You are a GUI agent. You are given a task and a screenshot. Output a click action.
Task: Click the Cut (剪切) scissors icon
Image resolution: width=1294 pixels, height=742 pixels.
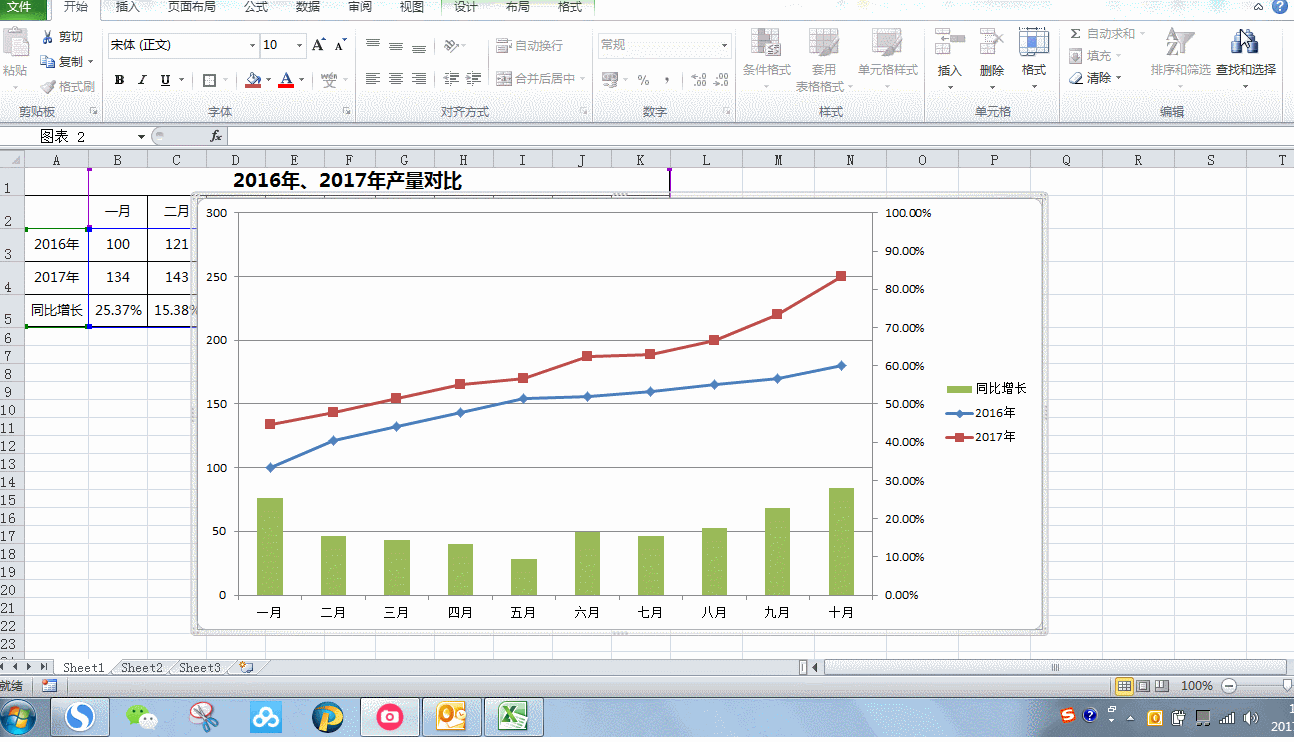47,37
